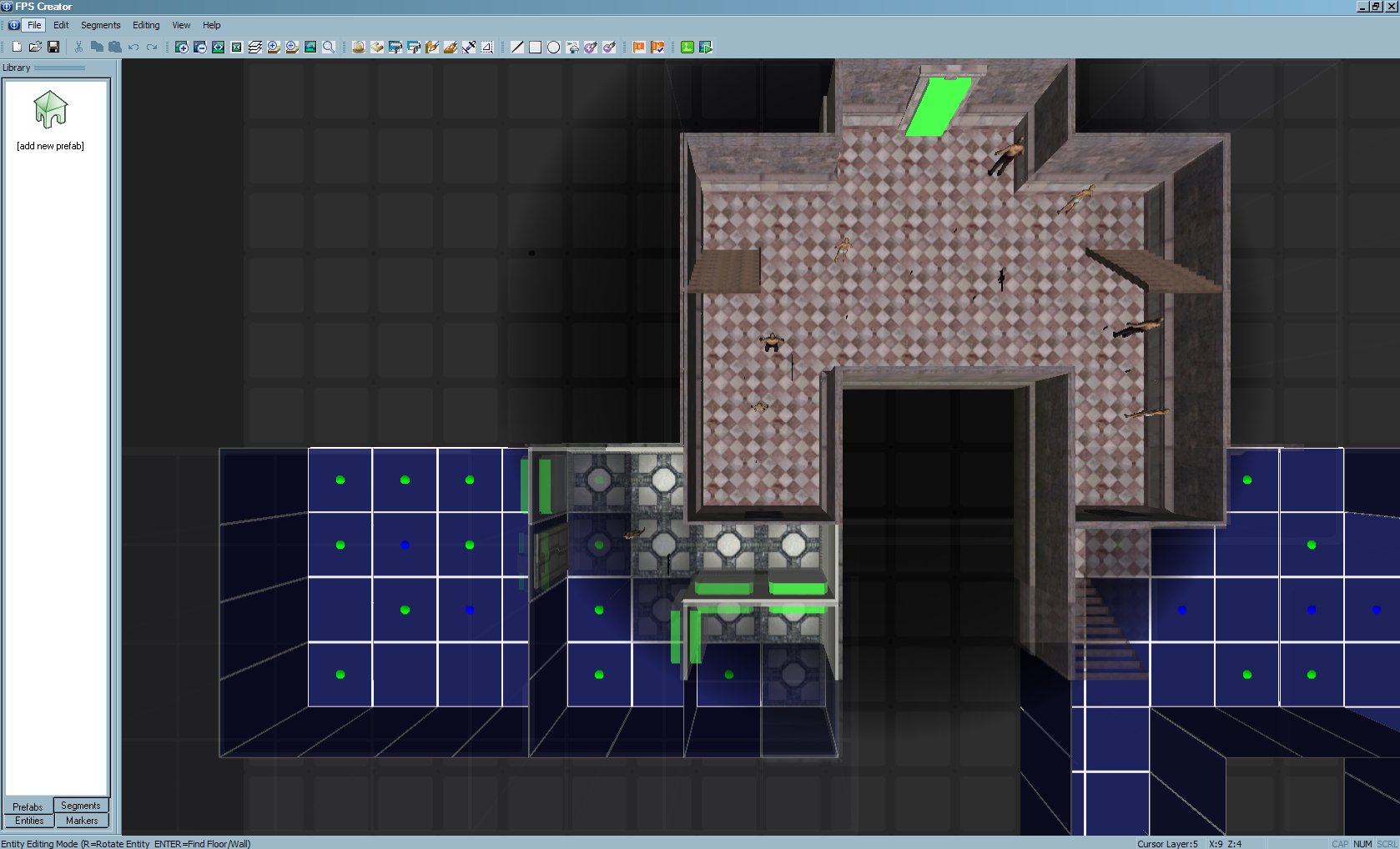Zoom out of the map view (minus icon)
The width and height of the screenshot is (1400, 849).
(200, 47)
